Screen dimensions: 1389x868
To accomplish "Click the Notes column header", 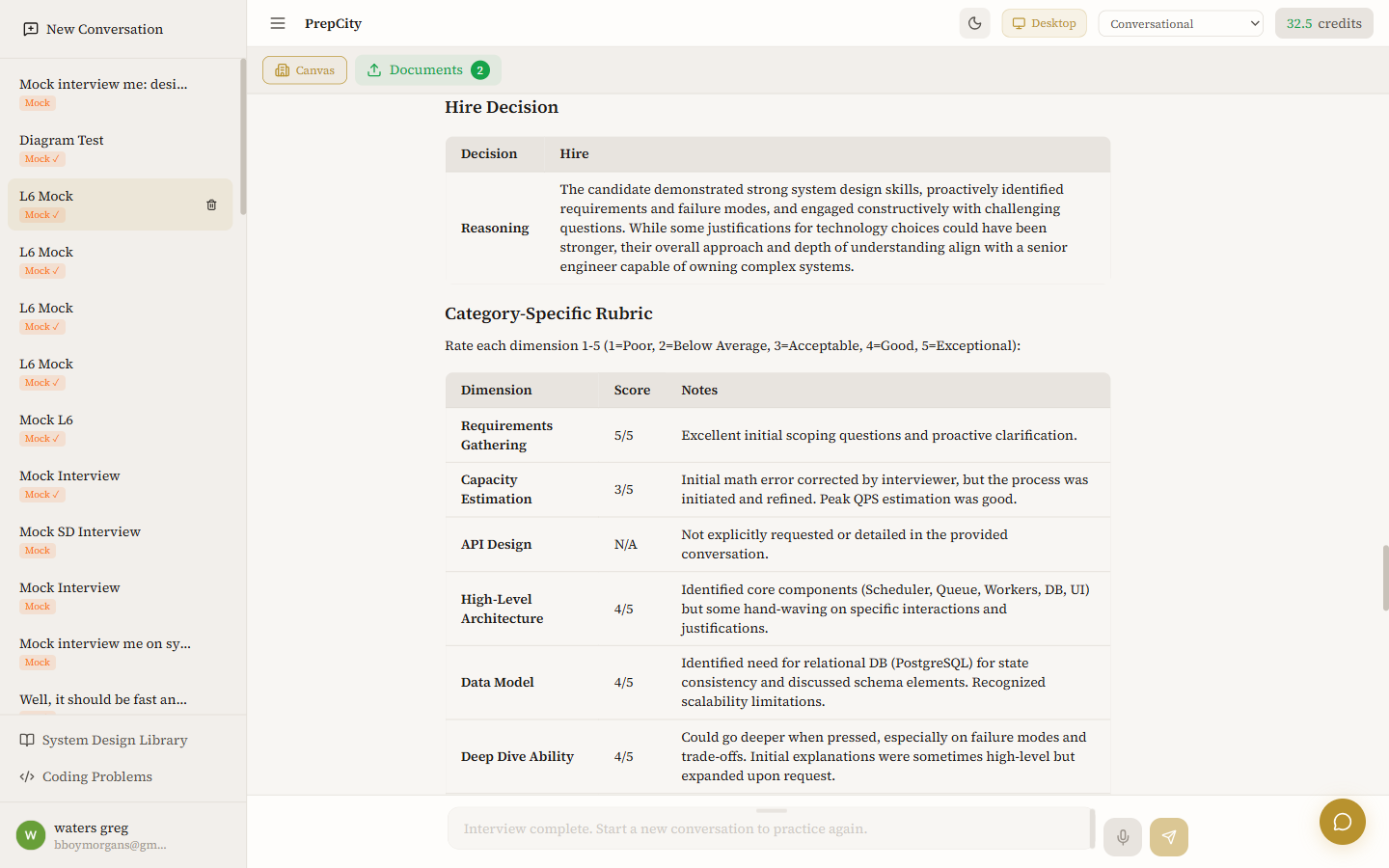I will pyautogui.click(x=699, y=390).
